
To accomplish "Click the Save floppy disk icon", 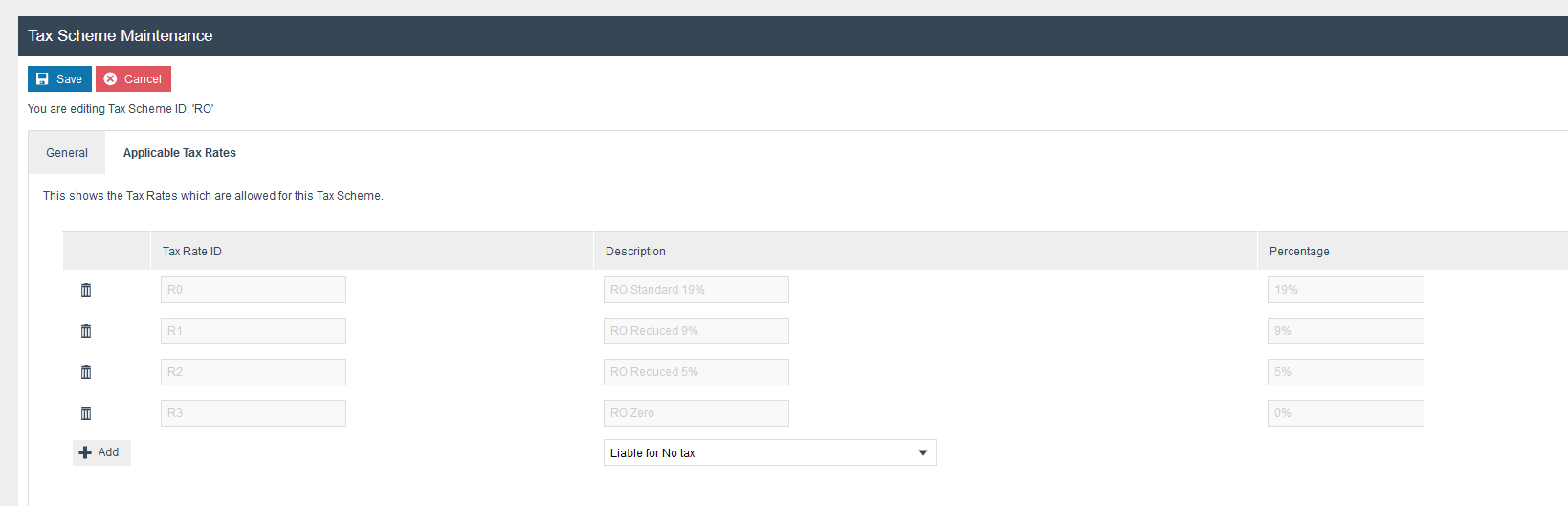I will click(42, 79).
